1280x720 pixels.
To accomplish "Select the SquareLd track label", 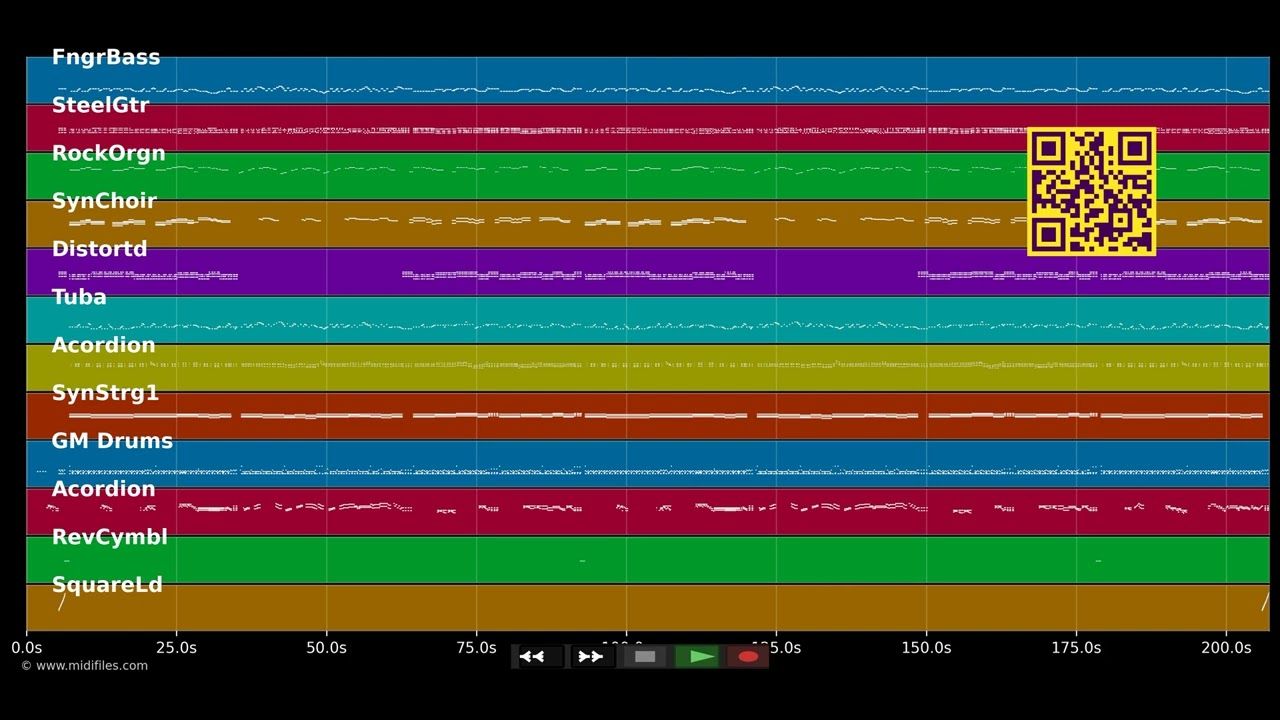I will coord(107,585).
